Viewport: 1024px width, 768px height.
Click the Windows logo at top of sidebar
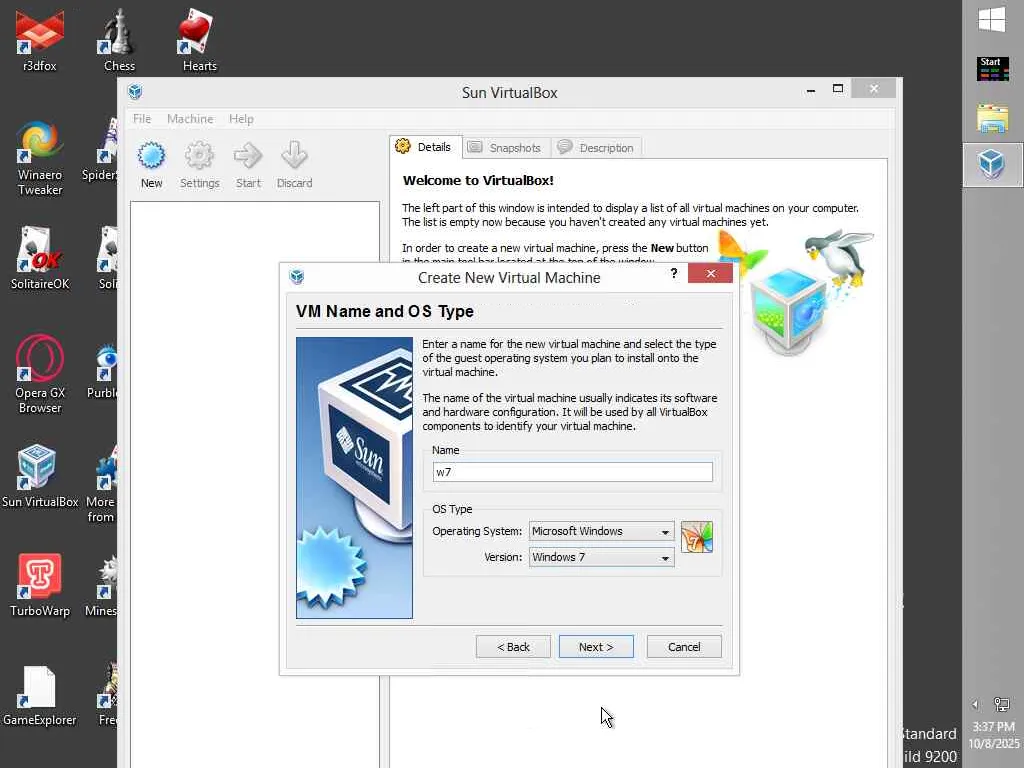tap(992, 20)
